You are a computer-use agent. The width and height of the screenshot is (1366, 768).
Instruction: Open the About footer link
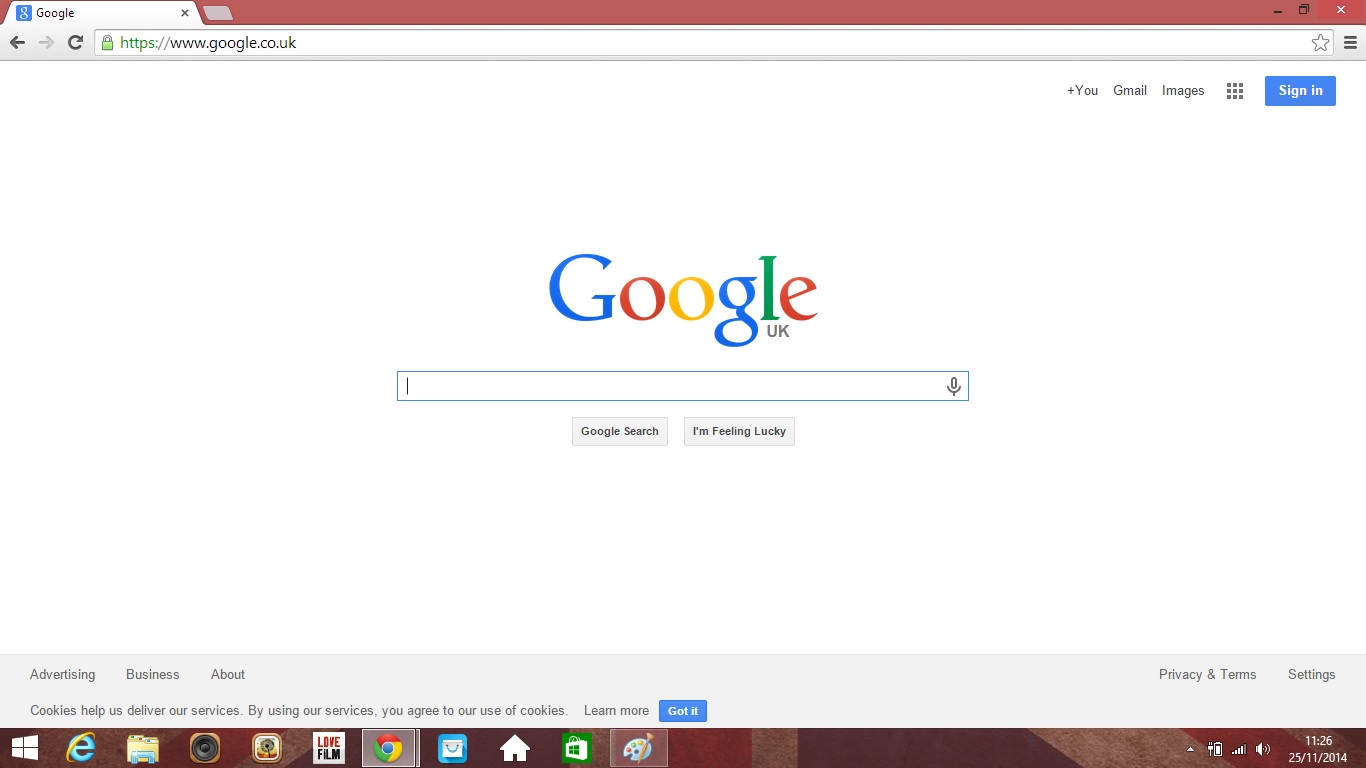click(x=228, y=675)
